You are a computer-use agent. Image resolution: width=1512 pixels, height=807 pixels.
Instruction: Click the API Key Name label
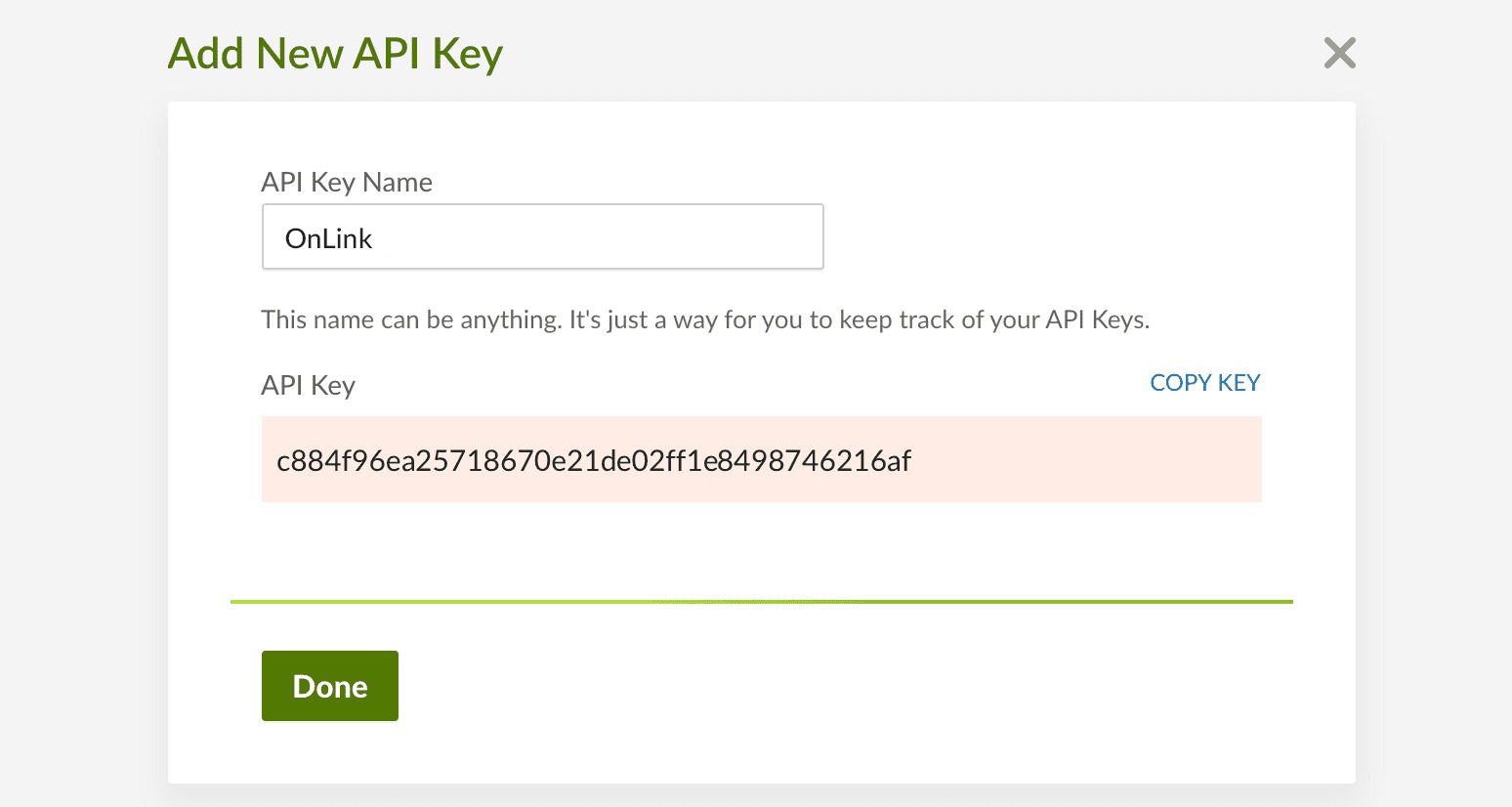[x=347, y=182]
